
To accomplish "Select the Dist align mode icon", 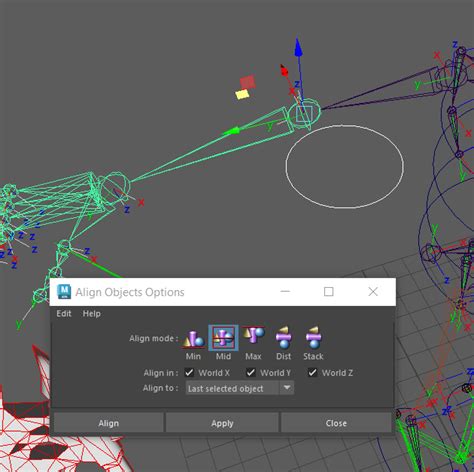I will pos(283,337).
